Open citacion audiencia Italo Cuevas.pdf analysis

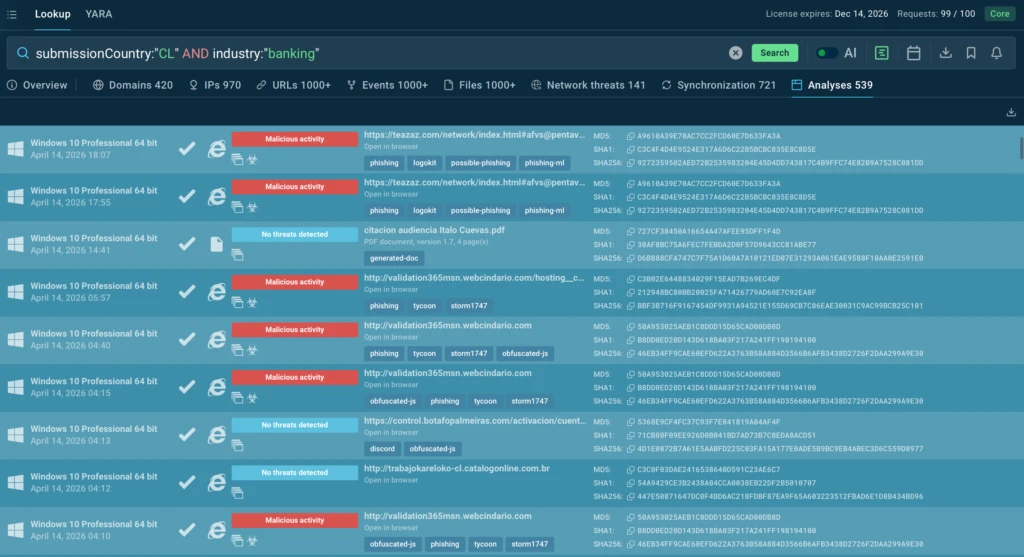click(x=434, y=230)
